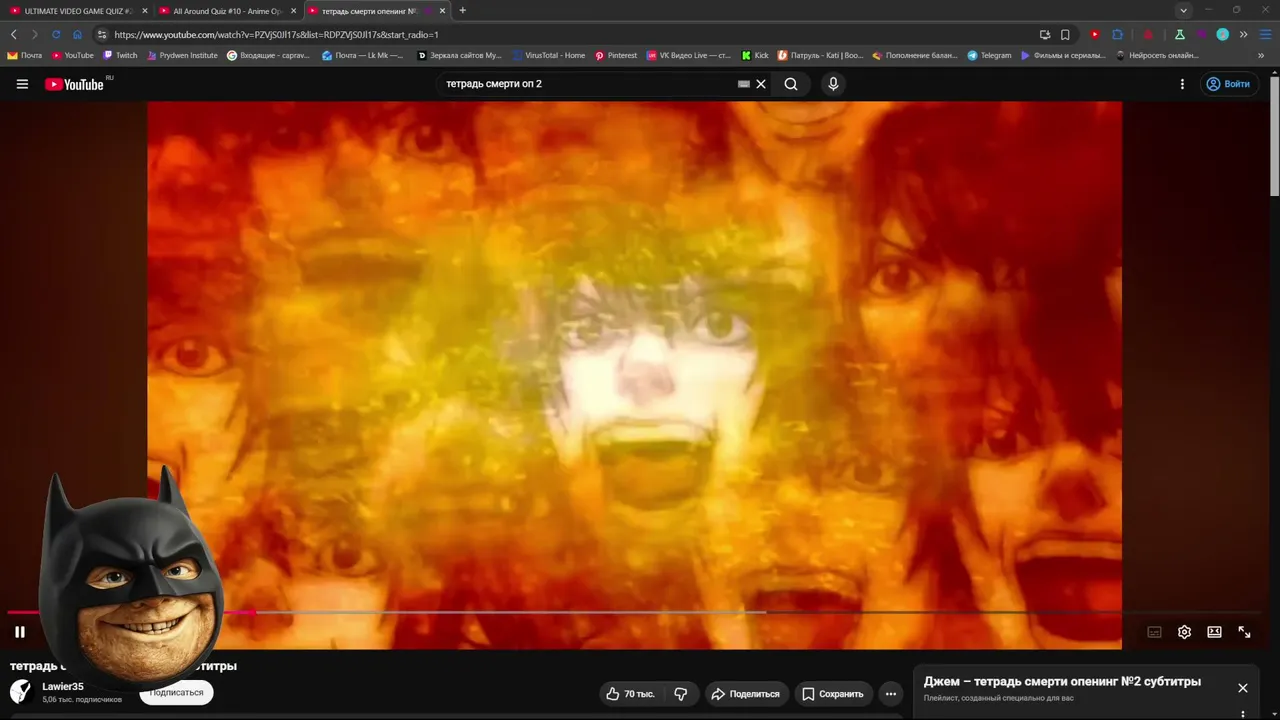Image resolution: width=1280 pixels, height=720 pixels.
Task: Clear the search query with X
Action: [761, 84]
